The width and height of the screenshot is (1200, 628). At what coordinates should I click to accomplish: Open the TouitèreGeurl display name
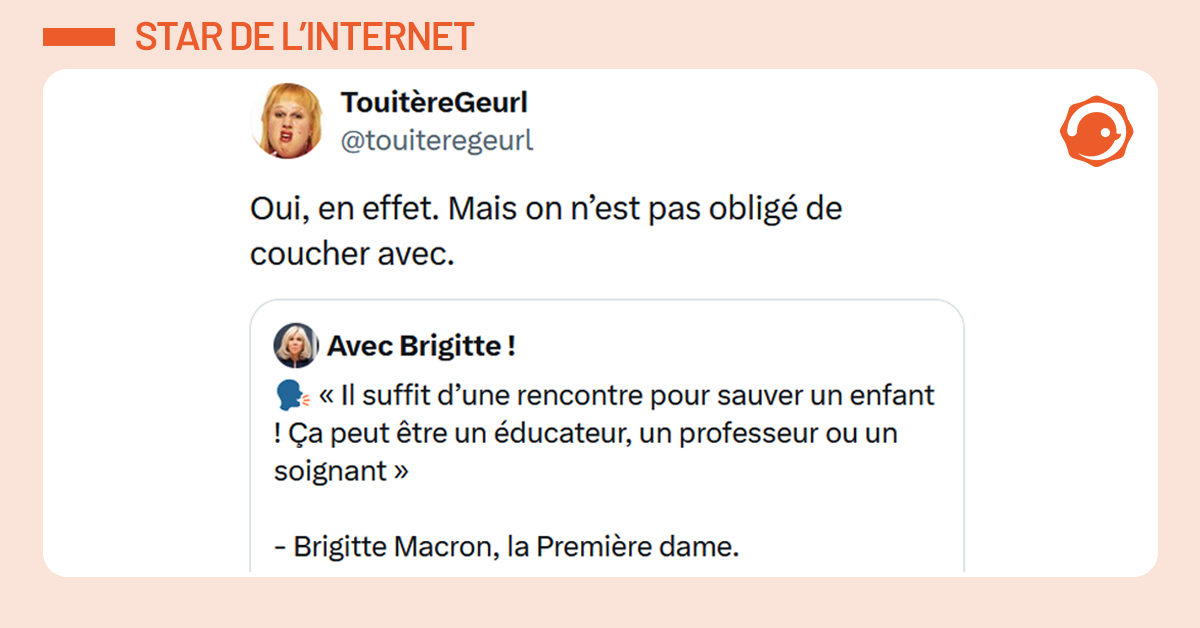click(x=433, y=102)
